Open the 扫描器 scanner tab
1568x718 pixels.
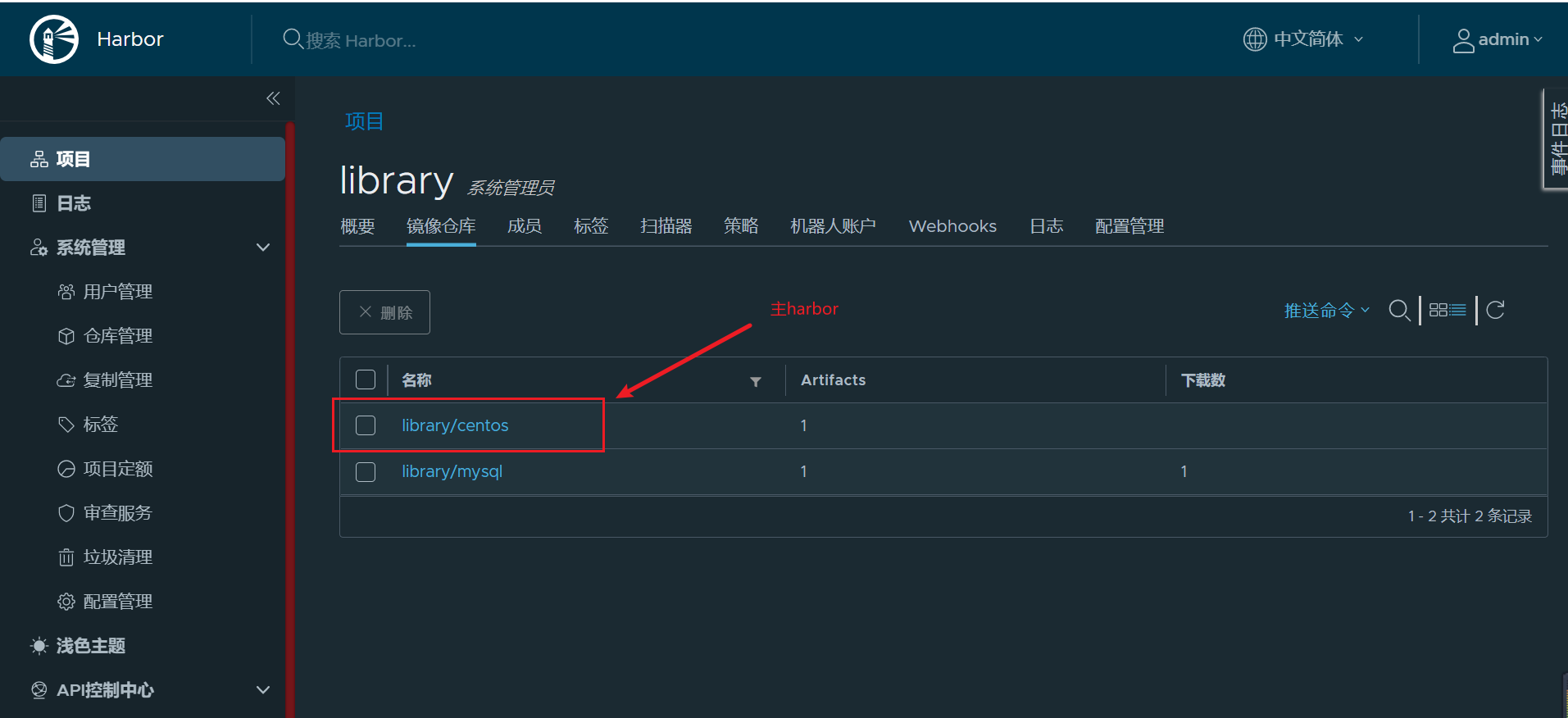click(x=666, y=226)
